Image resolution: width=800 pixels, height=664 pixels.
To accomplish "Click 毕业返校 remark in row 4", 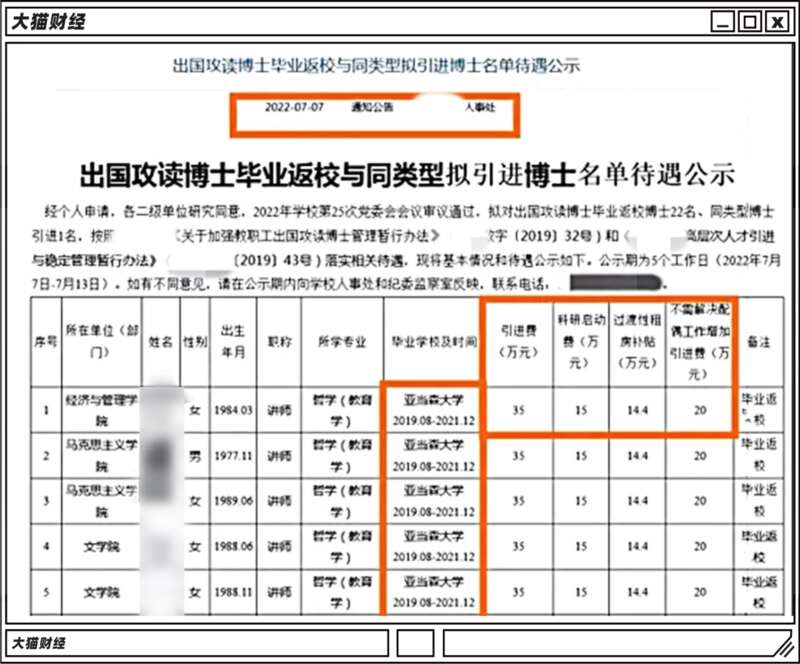I will pyautogui.click(x=759, y=546).
